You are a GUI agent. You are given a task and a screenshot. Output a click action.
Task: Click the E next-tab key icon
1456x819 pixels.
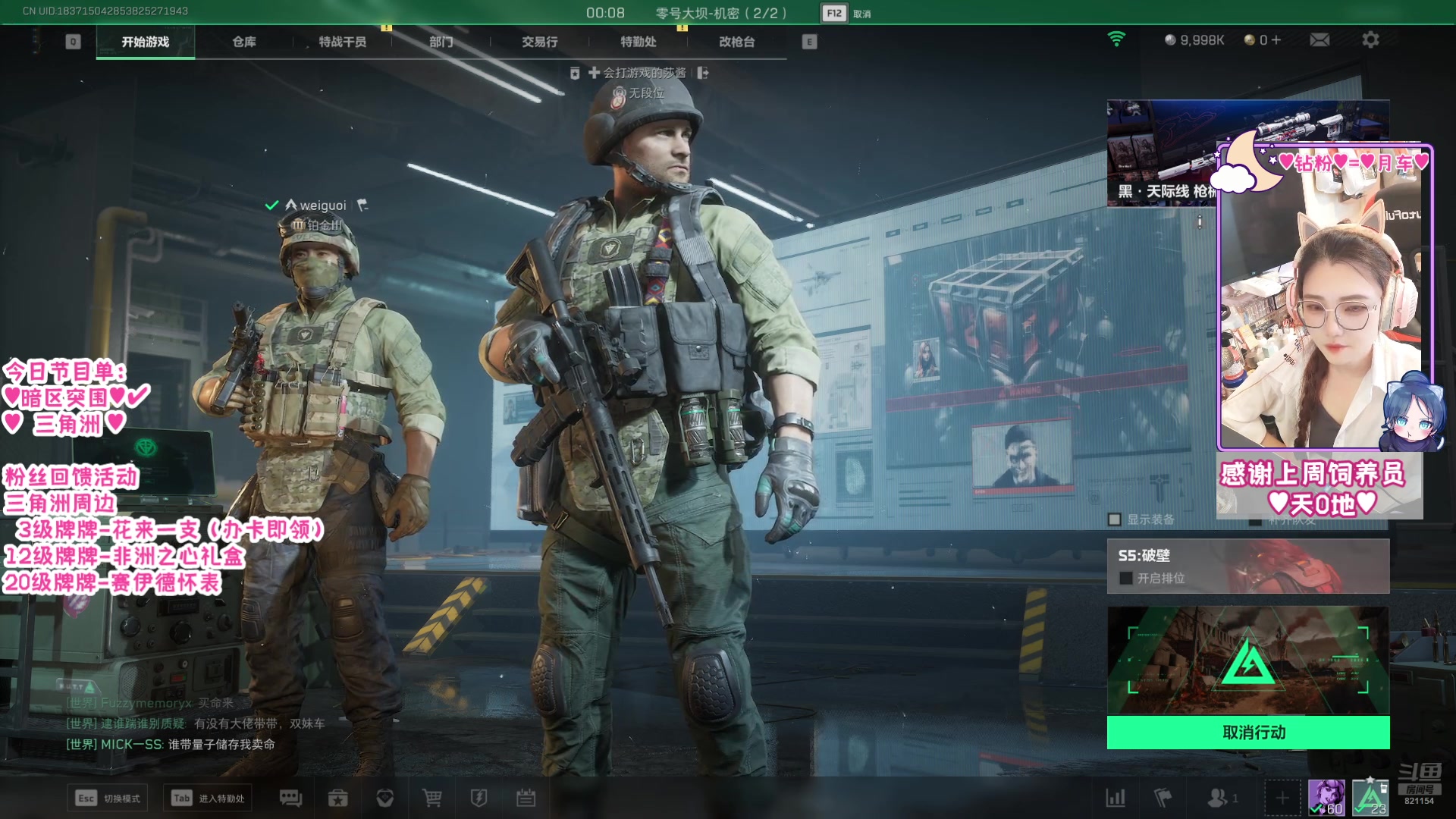coord(809,42)
